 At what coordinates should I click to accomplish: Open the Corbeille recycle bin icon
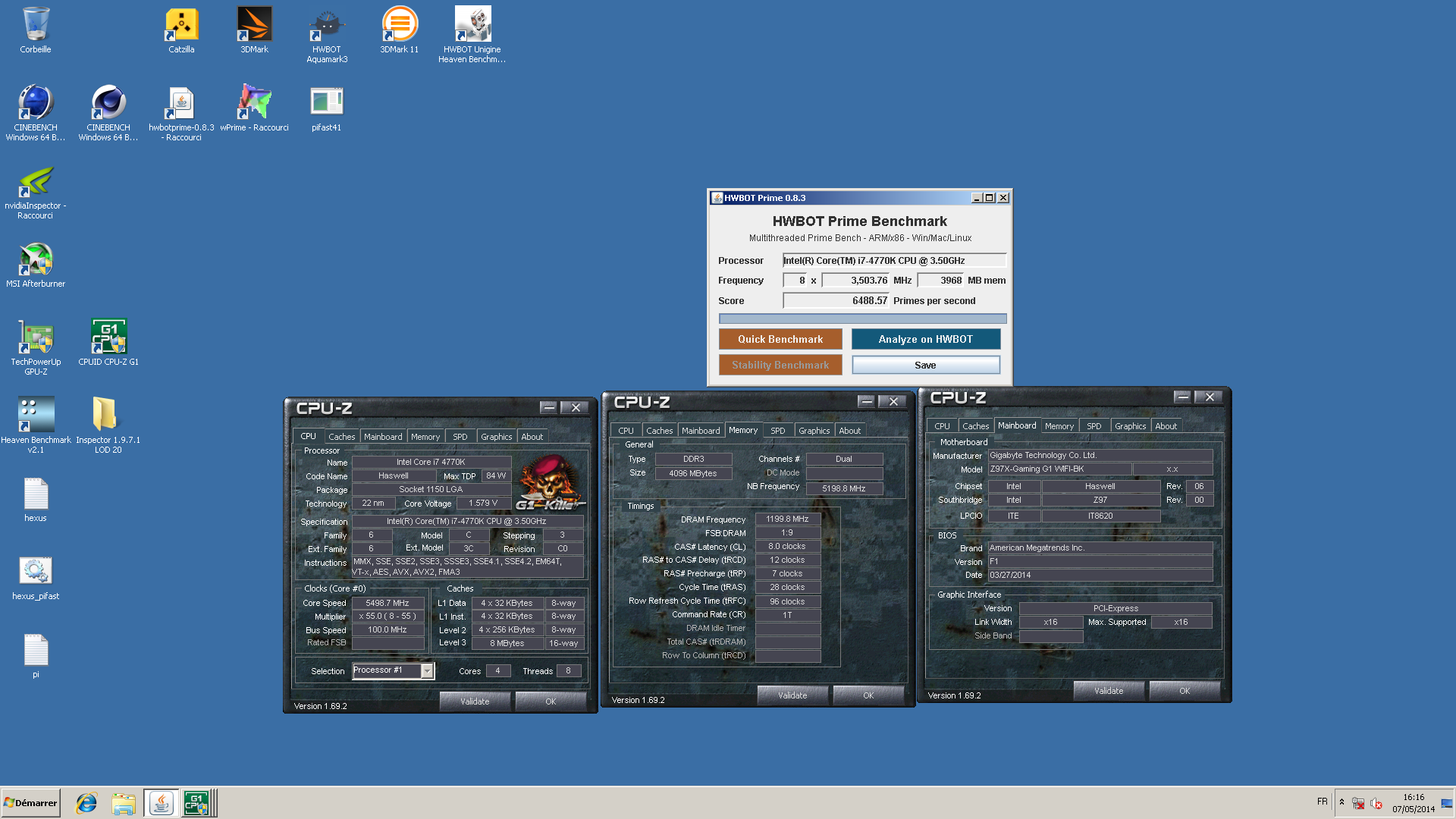click(x=36, y=30)
